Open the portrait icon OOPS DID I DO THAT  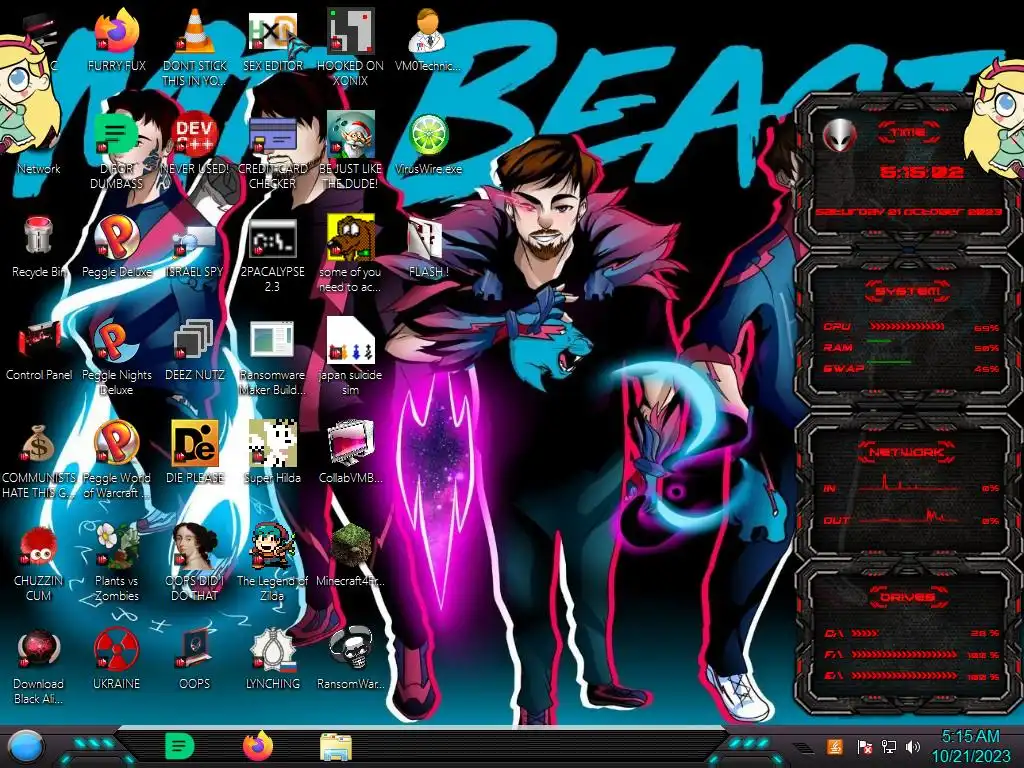(x=195, y=546)
